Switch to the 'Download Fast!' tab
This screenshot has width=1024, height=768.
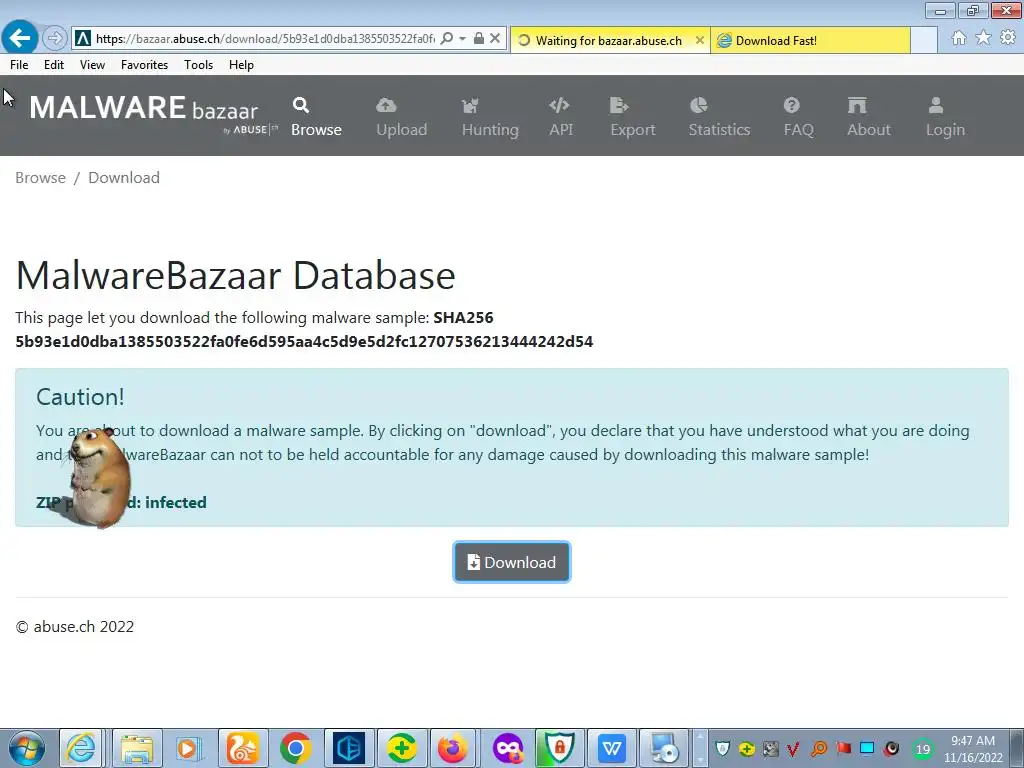[810, 40]
